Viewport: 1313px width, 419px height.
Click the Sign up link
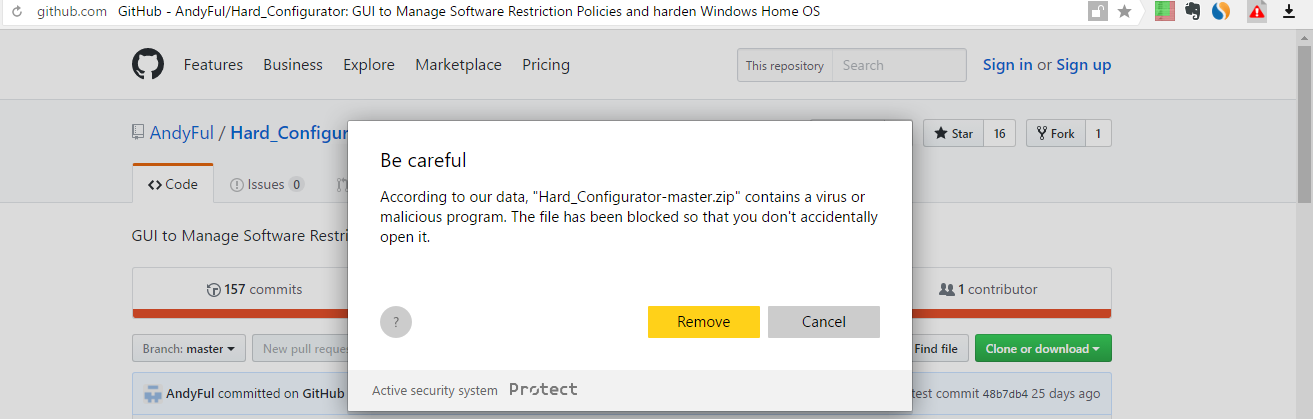1083,65
